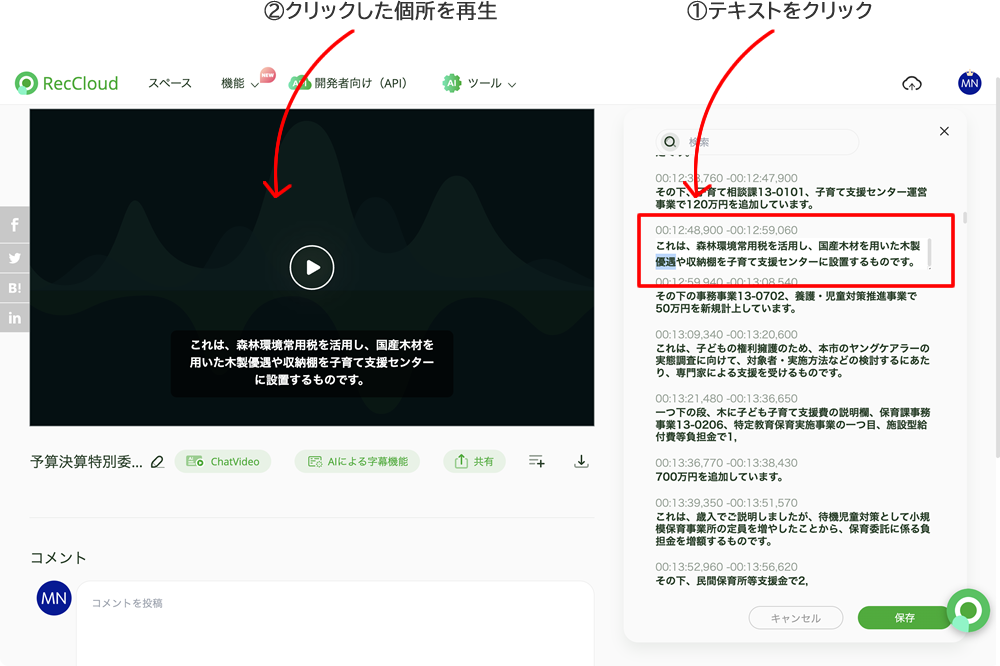This screenshot has width=1000, height=666.
Task: Download the video file icon
Action: coord(581,461)
